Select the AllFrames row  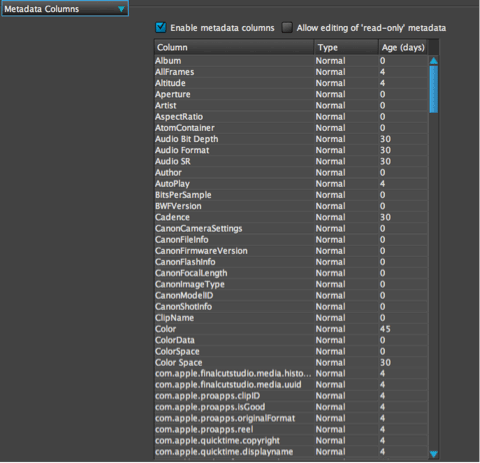291,72
